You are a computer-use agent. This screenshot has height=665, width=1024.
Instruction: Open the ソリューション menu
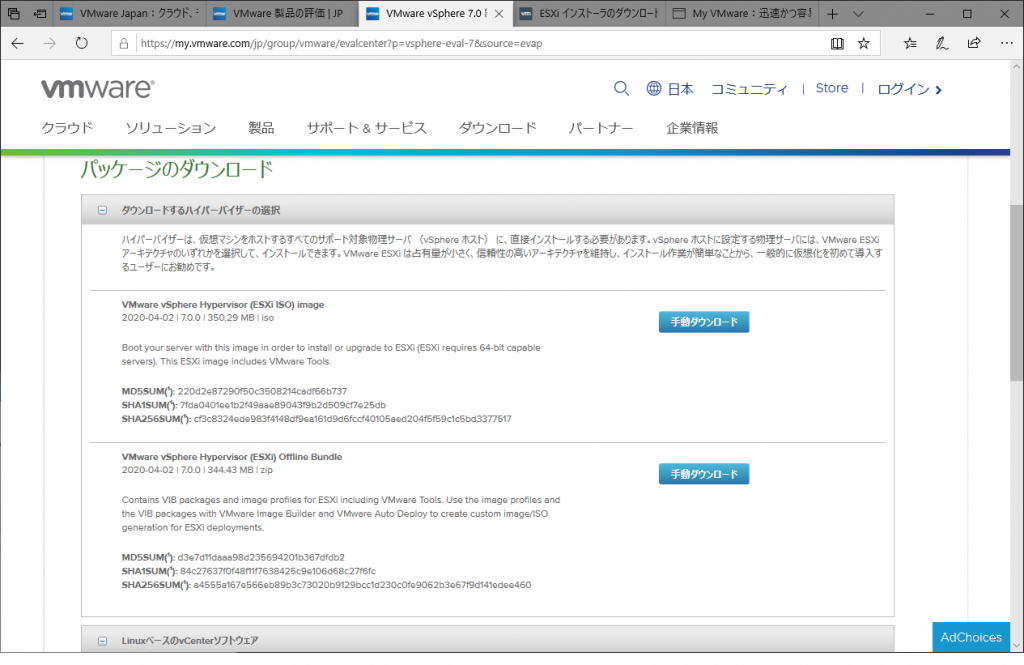pos(171,128)
